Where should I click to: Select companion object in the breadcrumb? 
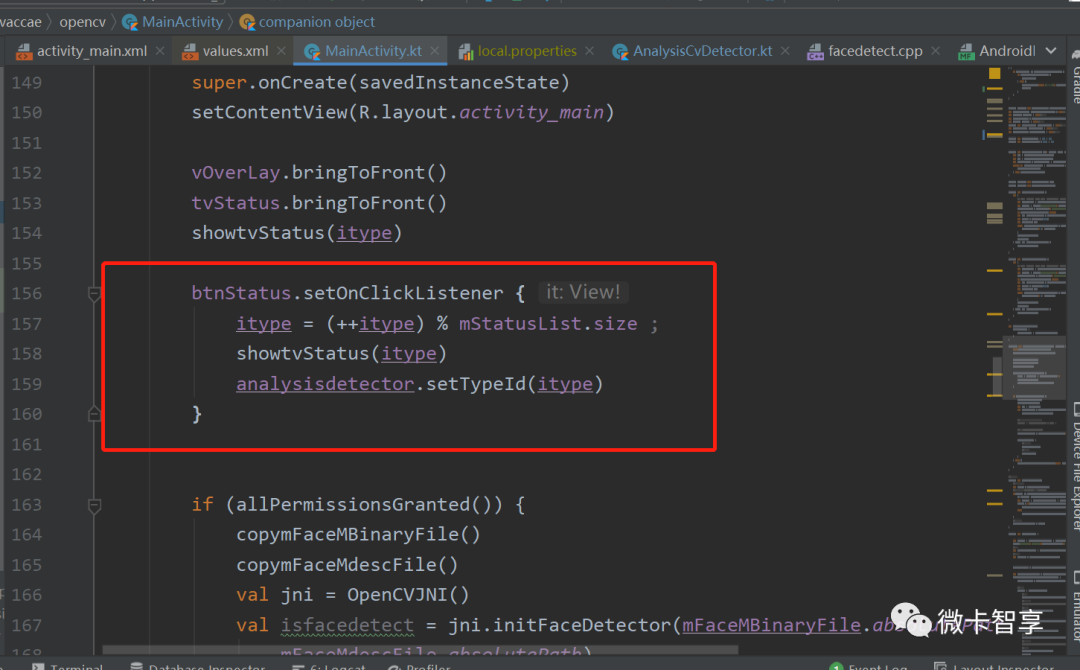(x=317, y=22)
